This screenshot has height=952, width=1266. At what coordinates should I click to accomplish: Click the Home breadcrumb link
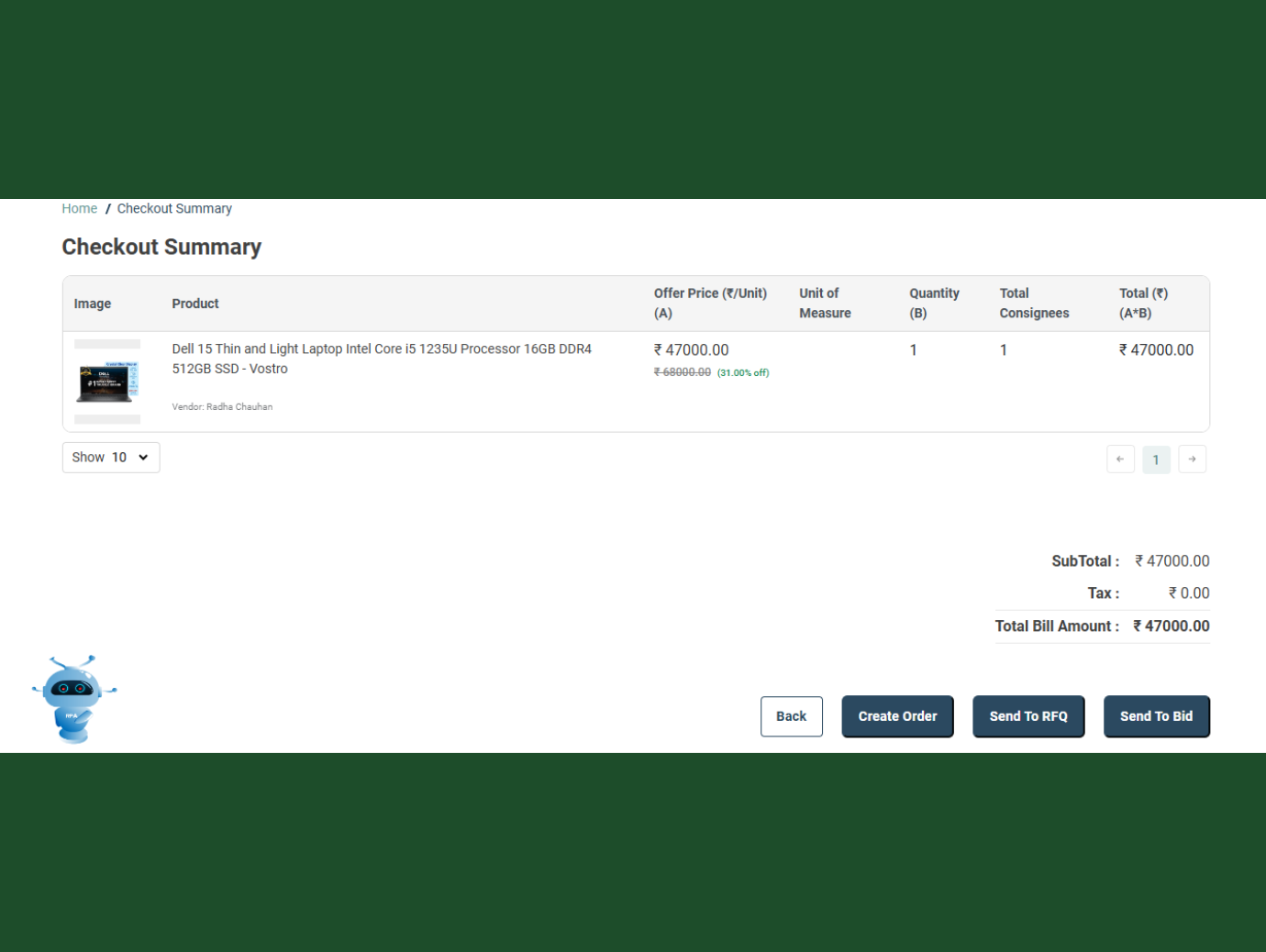[x=80, y=209]
